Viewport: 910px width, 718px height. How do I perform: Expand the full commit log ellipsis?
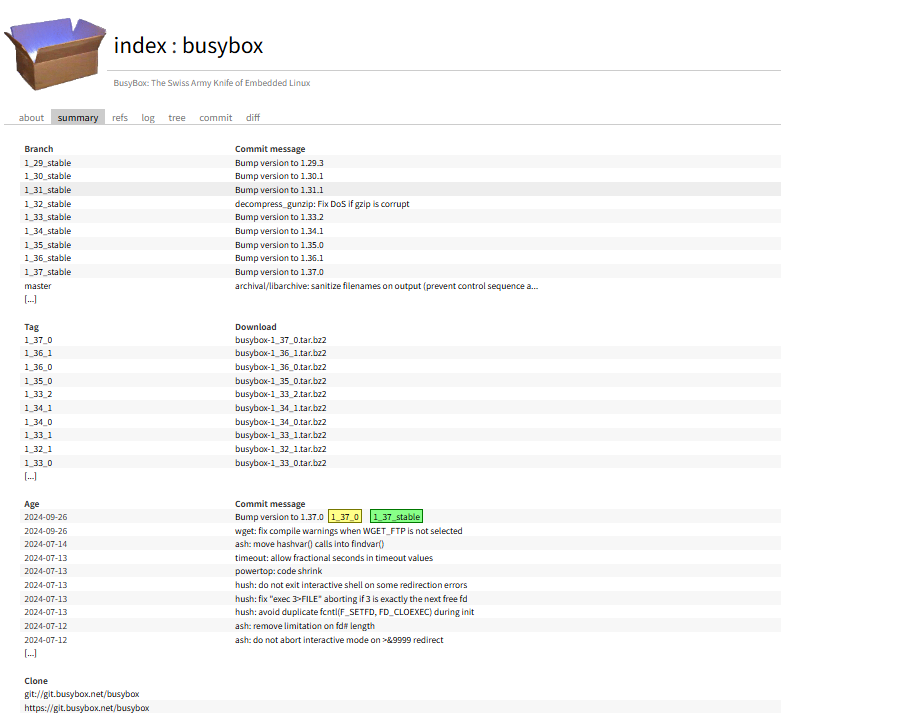30,653
